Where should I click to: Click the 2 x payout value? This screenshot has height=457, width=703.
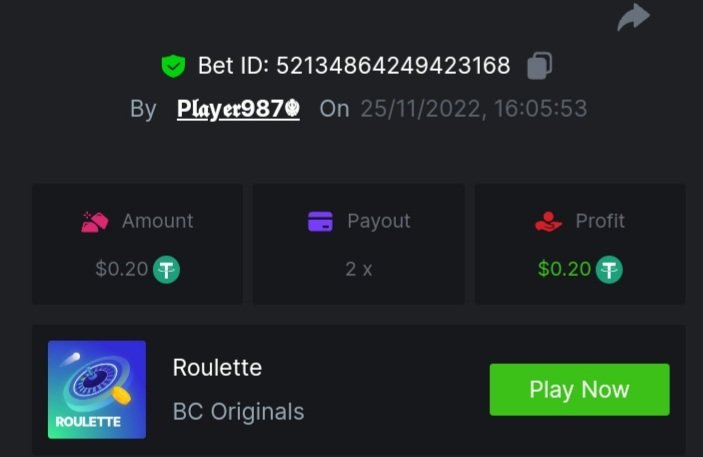(358, 269)
